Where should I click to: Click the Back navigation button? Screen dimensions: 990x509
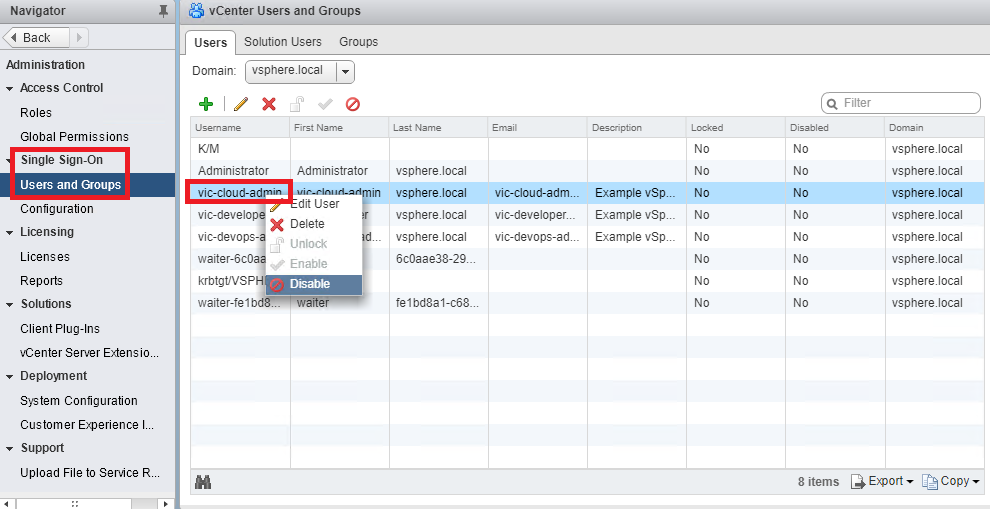click(x=37, y=37)
